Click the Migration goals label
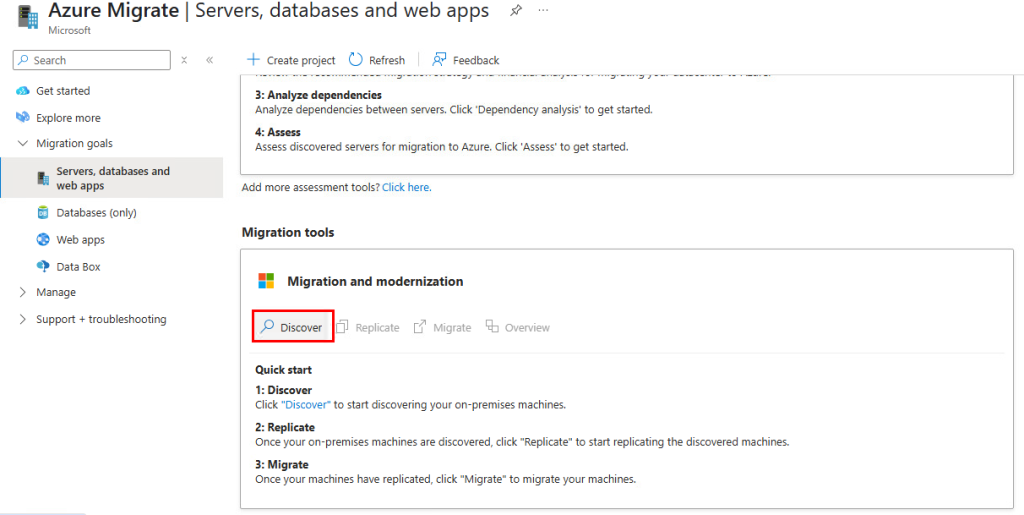Screen dimensions: 1024x515 pyautogui.click(x=74, y=143)
